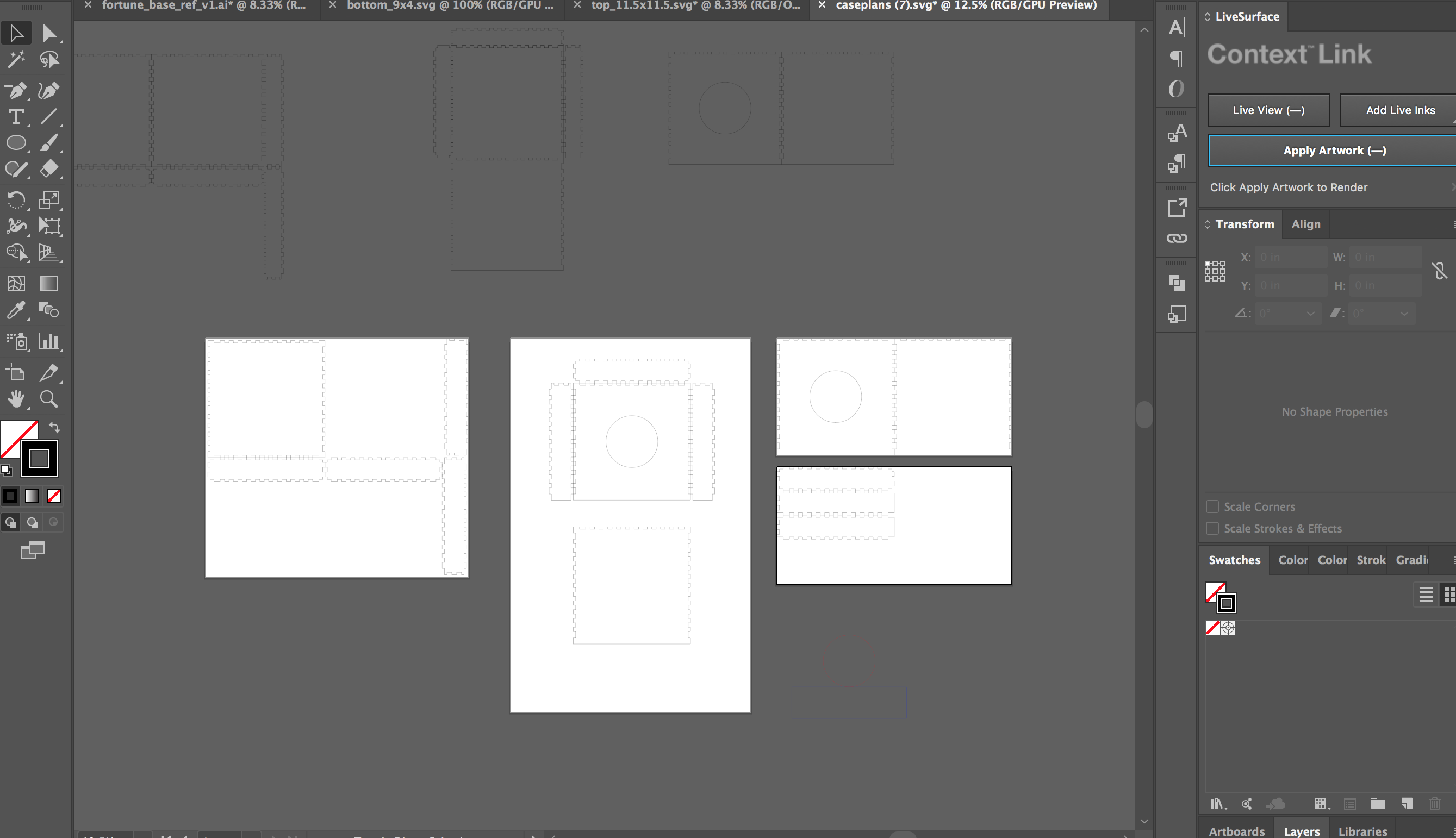Toggle constrain width and height proportions
The width and height of the screenshot is (1456, 838).
tap(1439, 271)
